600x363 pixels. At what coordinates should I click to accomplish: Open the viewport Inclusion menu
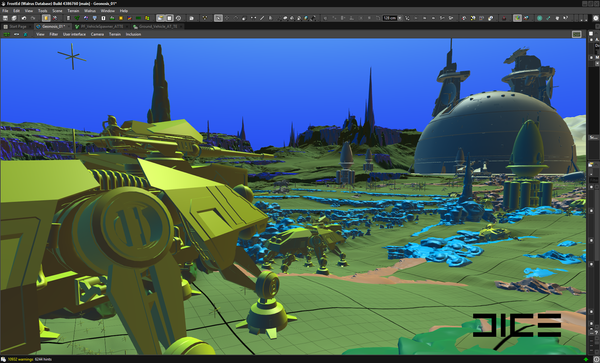pos(133,34)
